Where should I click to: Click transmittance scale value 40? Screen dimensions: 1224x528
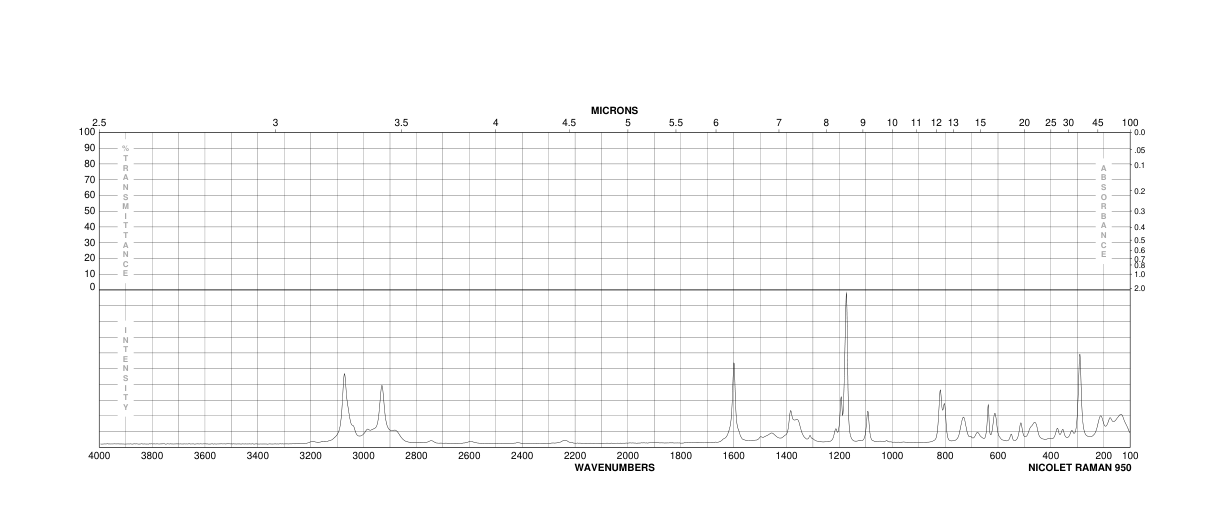pos(90,226)
